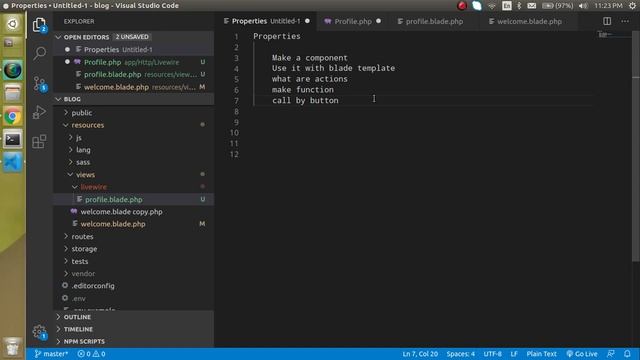Switch to the Profile.php tab
The width and height of the screenshot is (640, 360).
click(353, 21)
